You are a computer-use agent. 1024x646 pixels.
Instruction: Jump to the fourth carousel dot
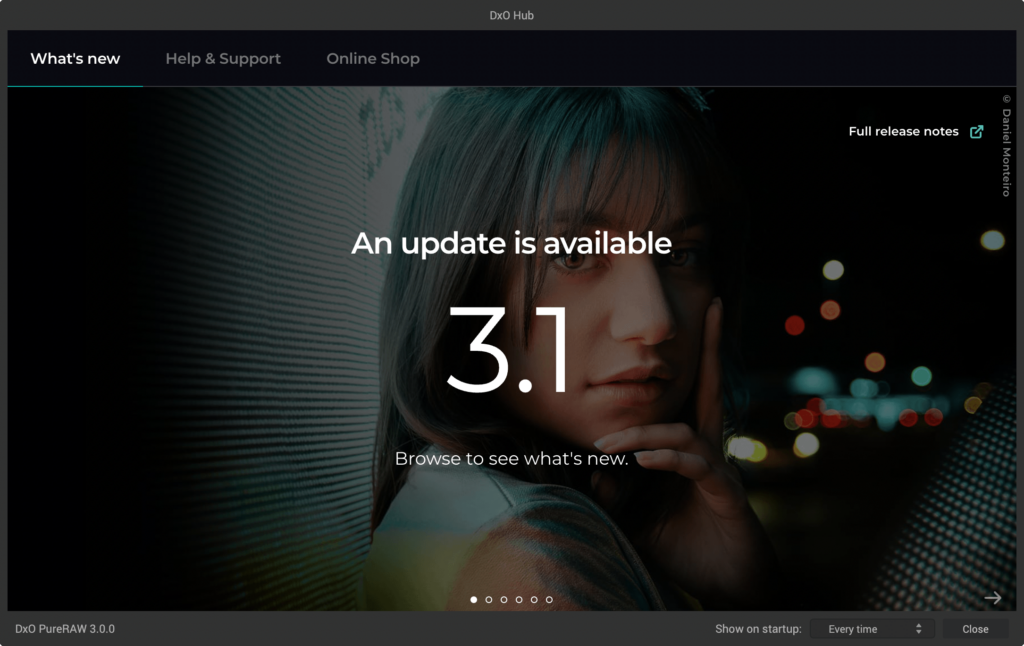[519, 600]
